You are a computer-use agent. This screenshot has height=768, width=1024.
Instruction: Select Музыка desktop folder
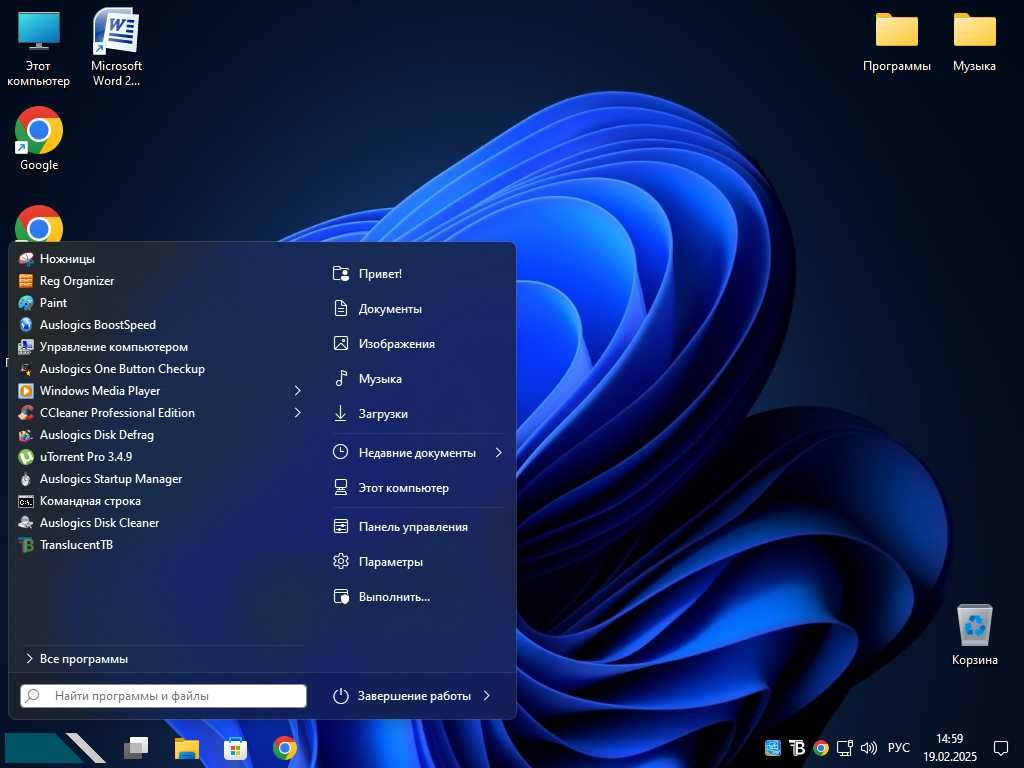coord(974,42)
